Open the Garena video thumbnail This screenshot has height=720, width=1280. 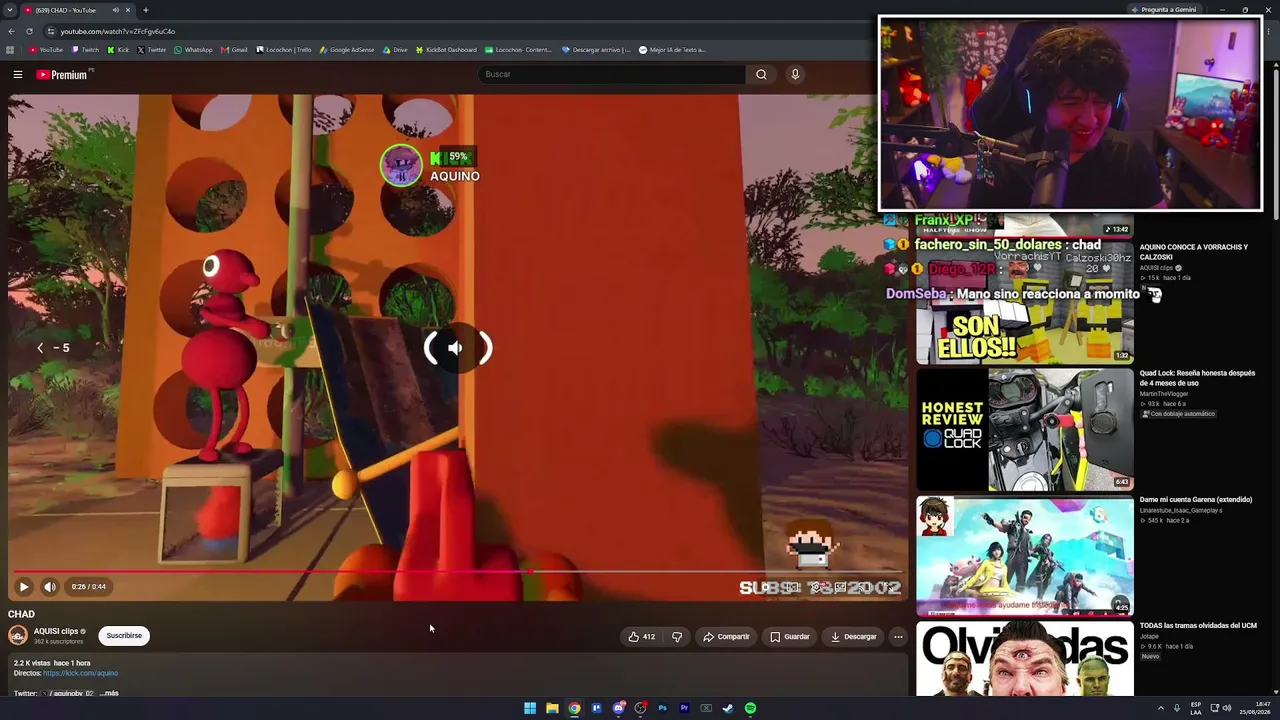(1025, 556)
